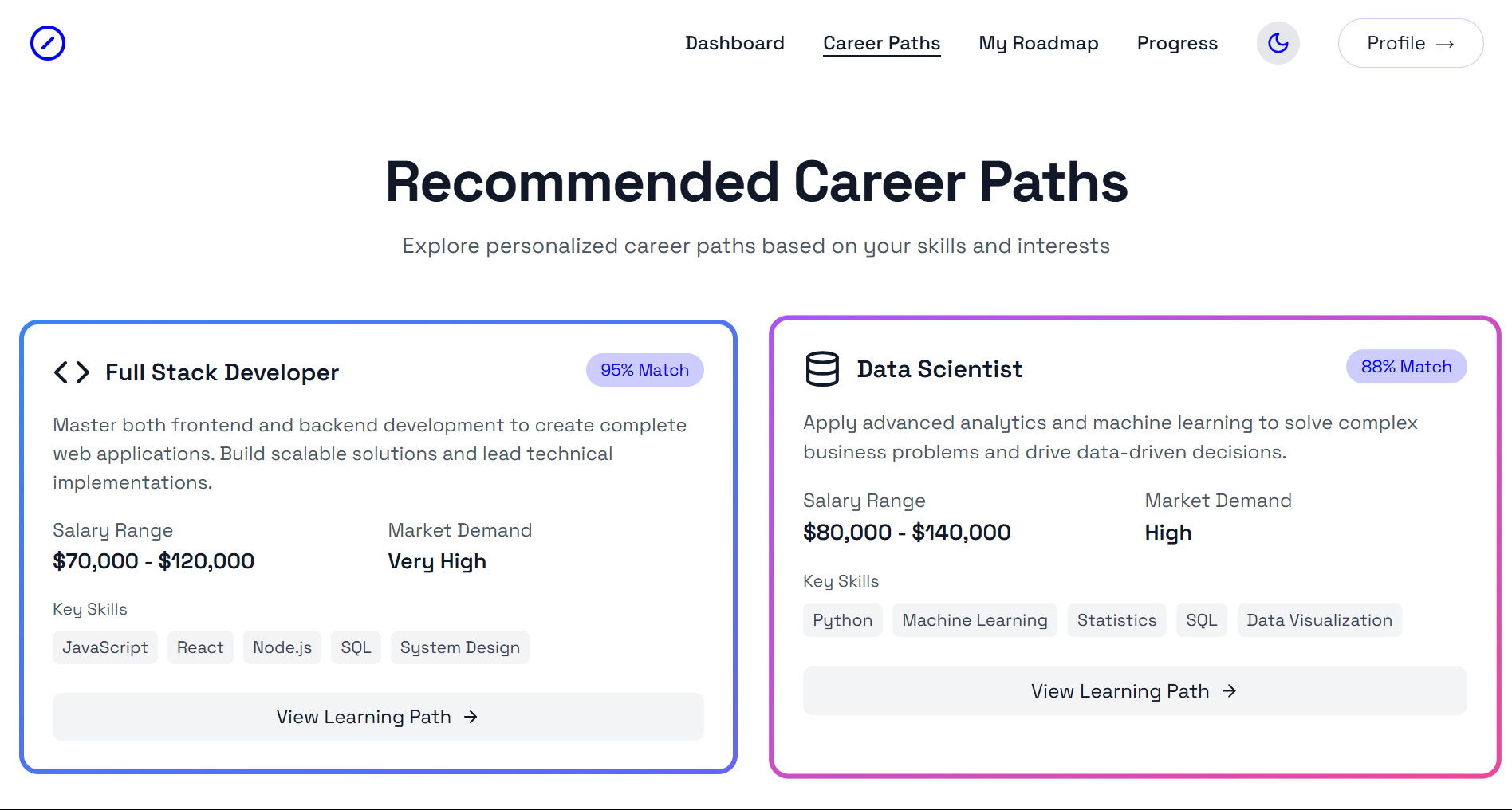Open the Progress page
Viewport: 1512px width, 810px height.
coord(1177,43)
